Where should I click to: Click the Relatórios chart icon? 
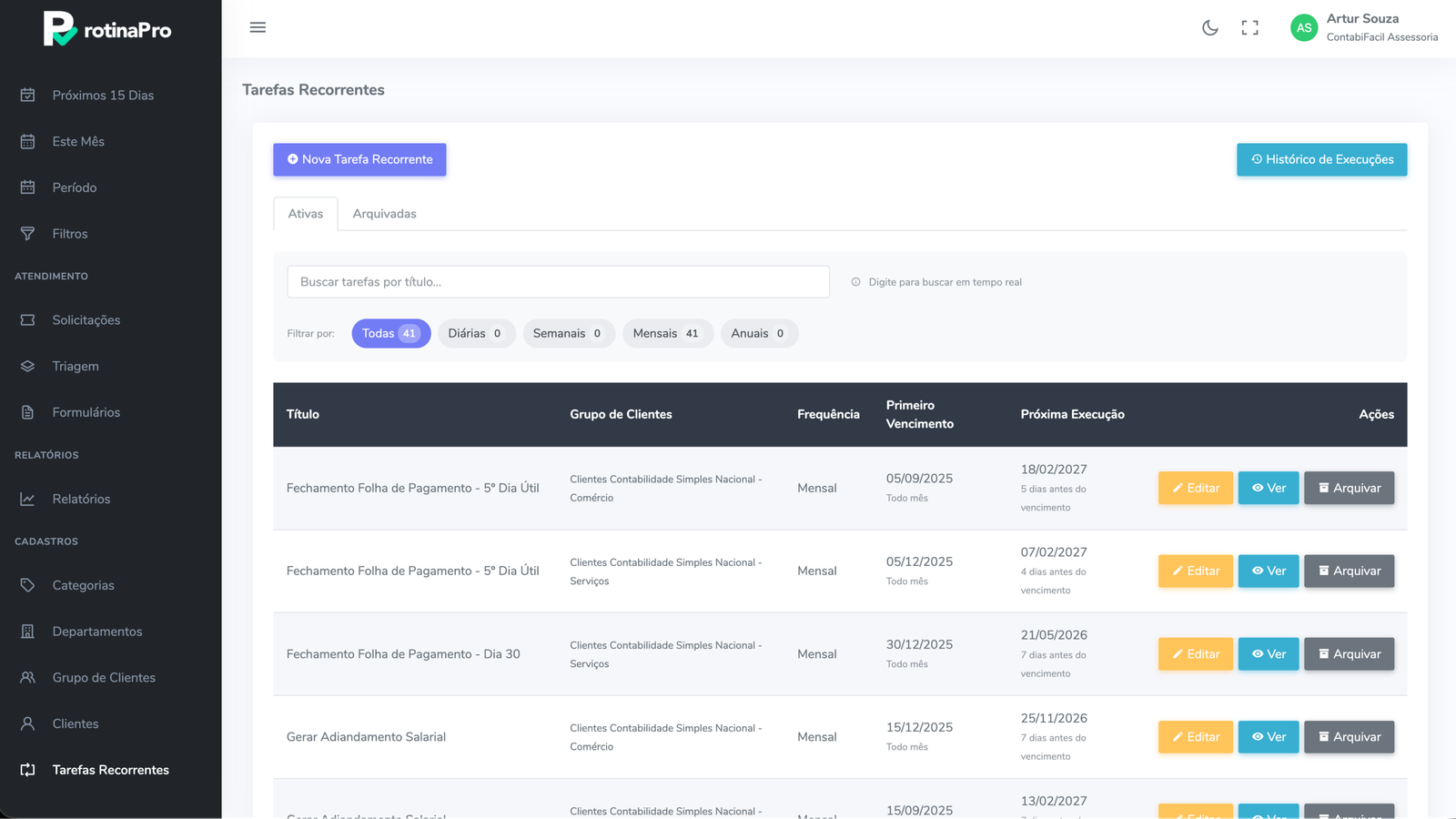[x=27, y=499]
